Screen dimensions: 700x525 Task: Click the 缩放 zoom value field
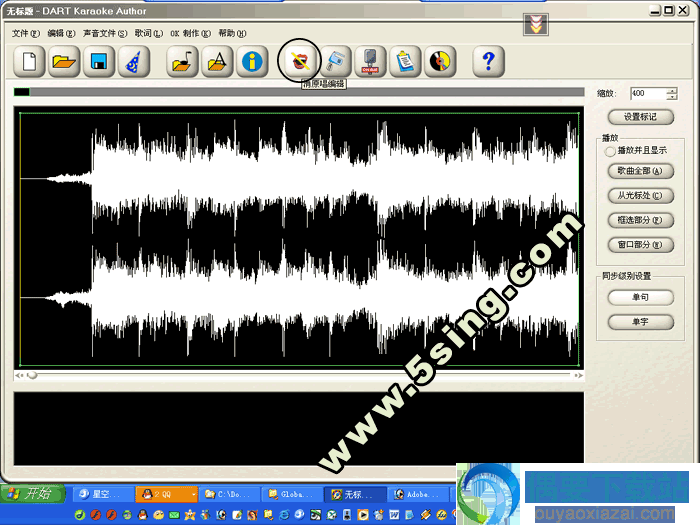pyautogui.click(x=648, y=93)
